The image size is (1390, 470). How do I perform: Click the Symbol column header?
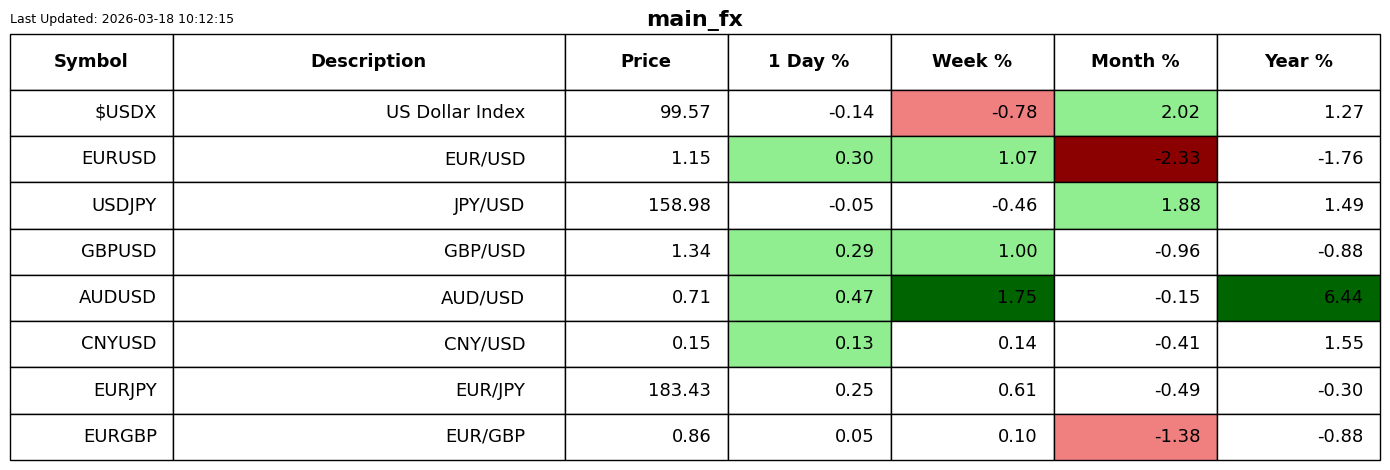point(91,62)
